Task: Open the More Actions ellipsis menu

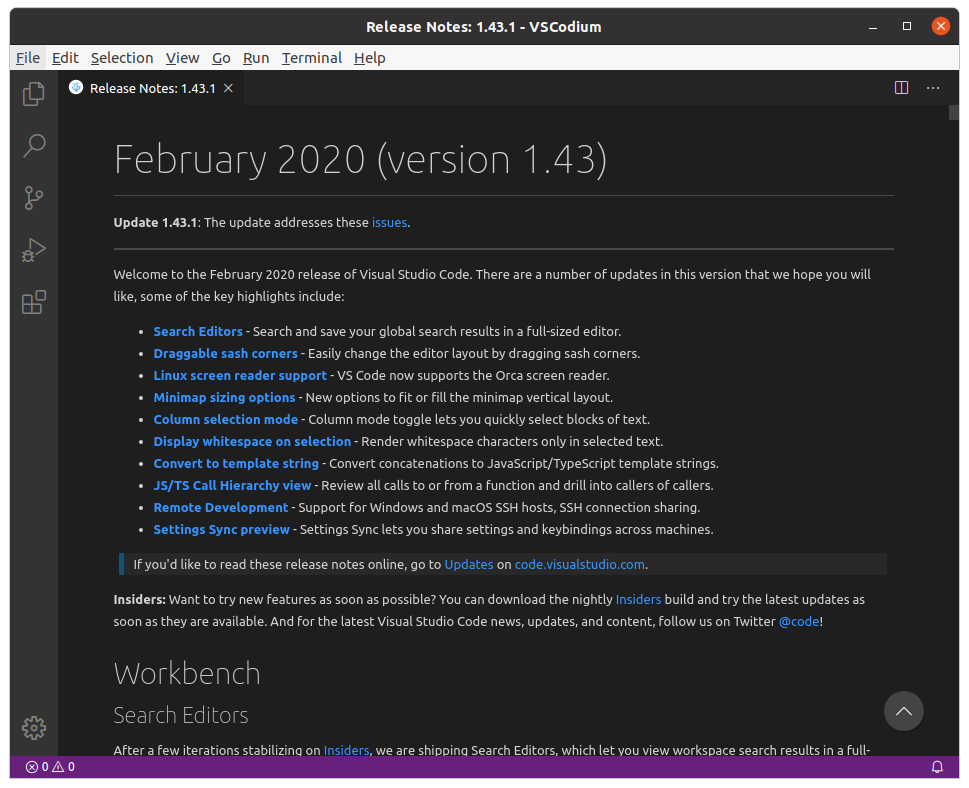Action: pyautogui.click(x=933, y=88)
